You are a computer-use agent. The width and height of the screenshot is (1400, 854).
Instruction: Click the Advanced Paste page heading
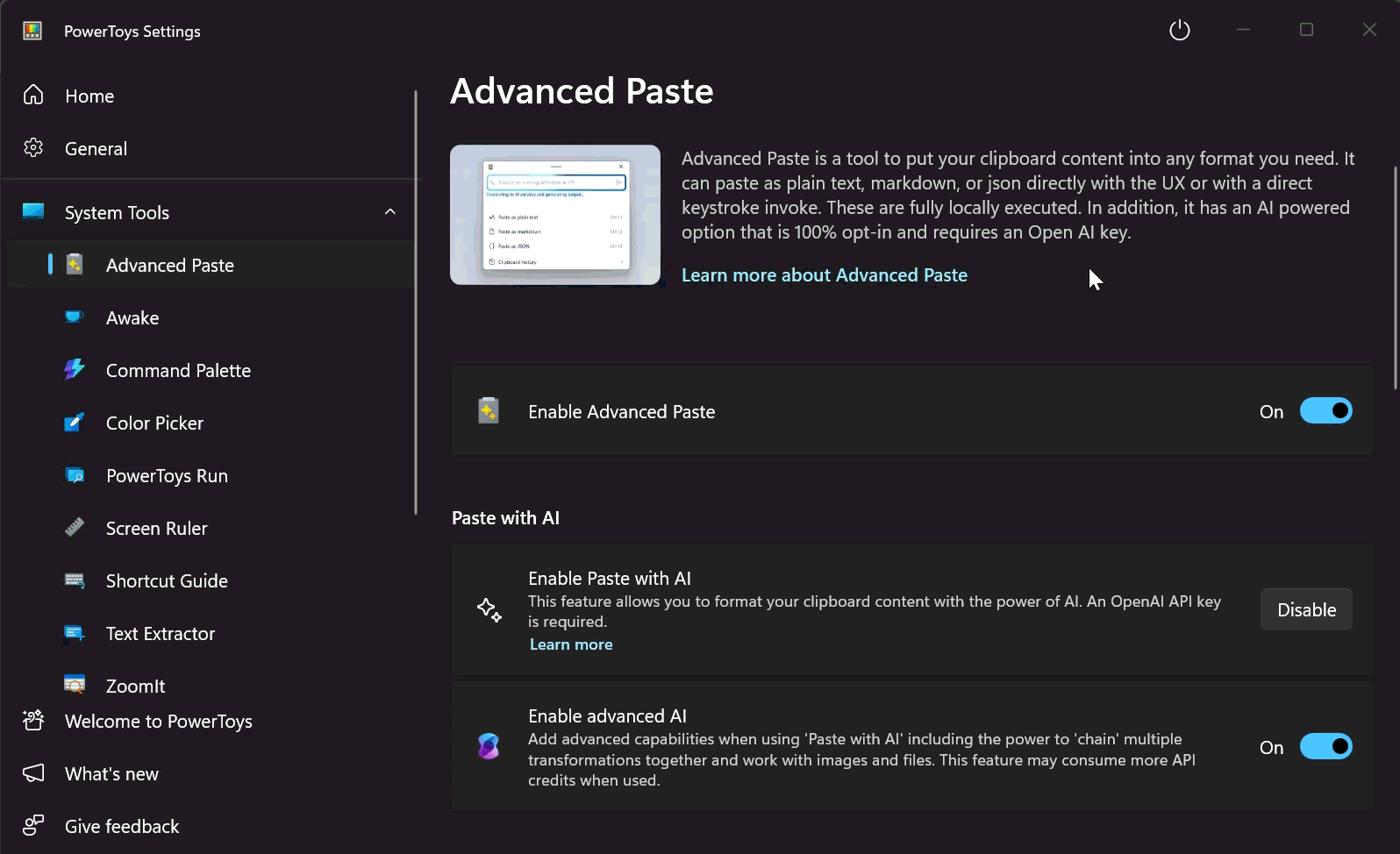(582, 91)
